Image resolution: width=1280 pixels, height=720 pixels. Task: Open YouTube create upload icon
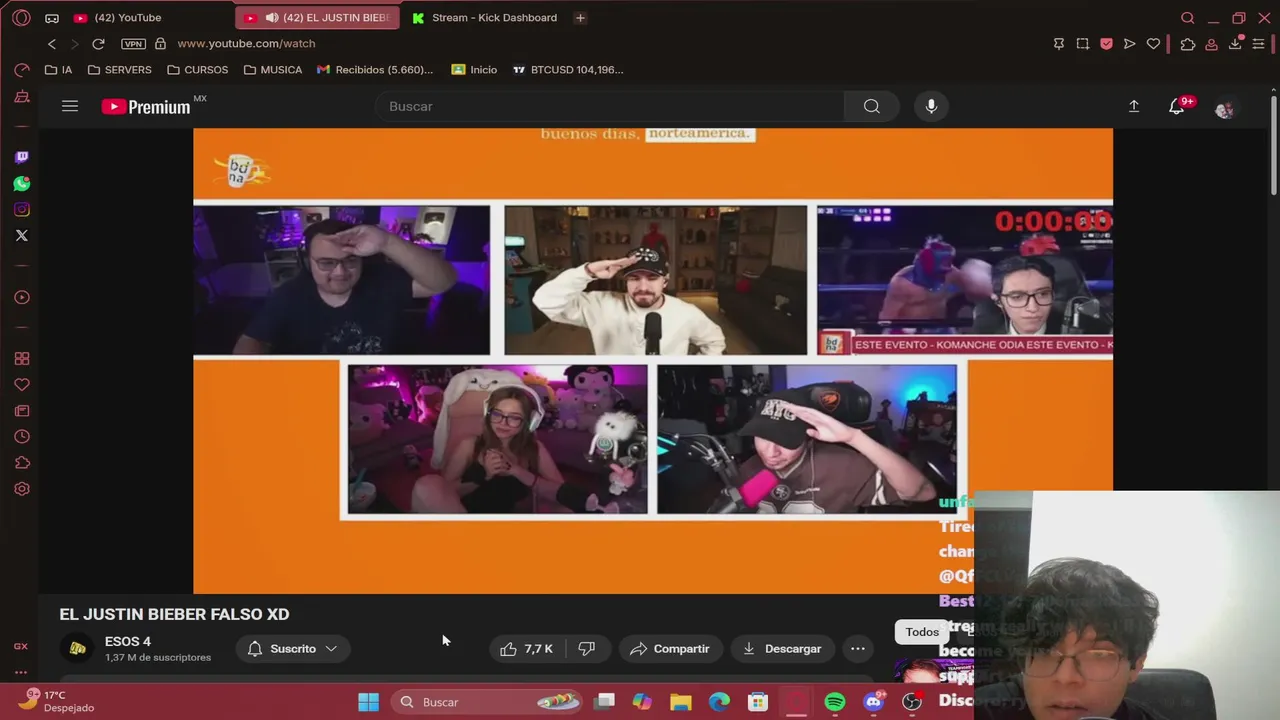click(x=1134, y=106)
